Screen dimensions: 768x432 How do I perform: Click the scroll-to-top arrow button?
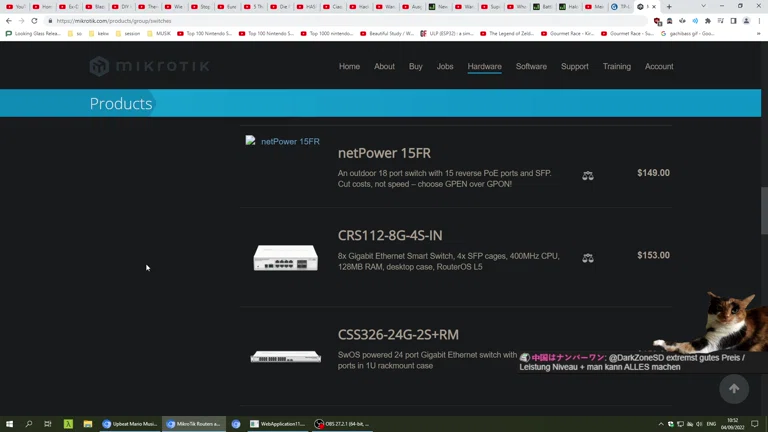[x=733, y=388]
